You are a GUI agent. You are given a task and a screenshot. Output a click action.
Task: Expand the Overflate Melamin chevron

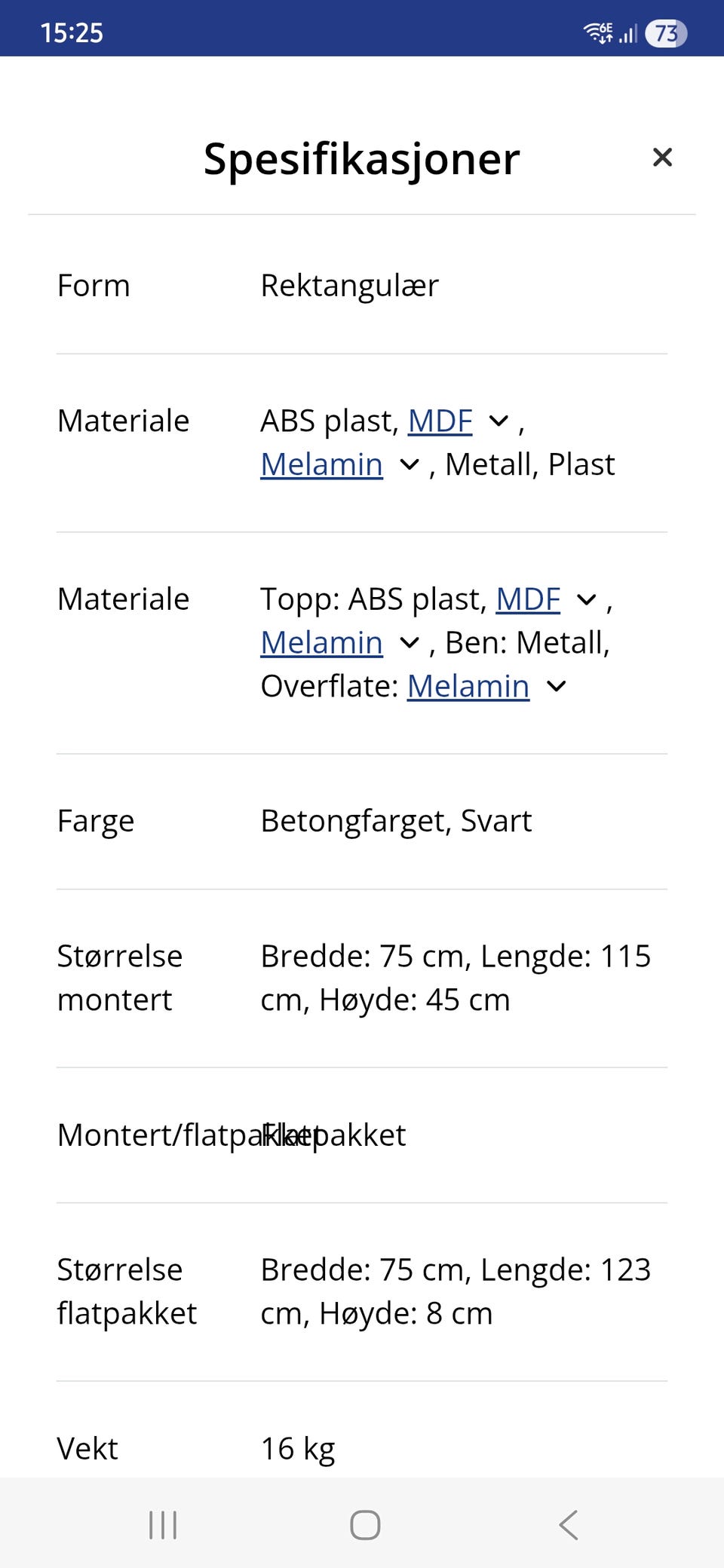pyautogui.click(x=555, y=687)
